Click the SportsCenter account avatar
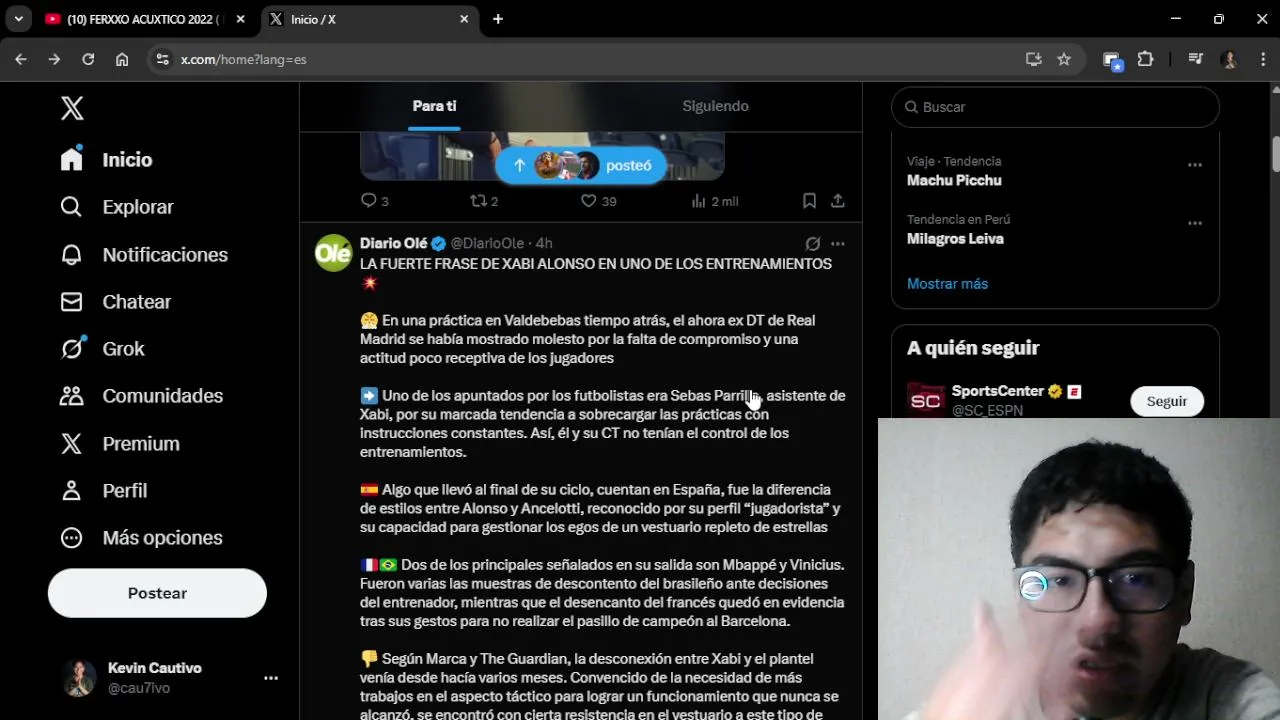This screenshot has height=720, width=1280. pos(926,400)
